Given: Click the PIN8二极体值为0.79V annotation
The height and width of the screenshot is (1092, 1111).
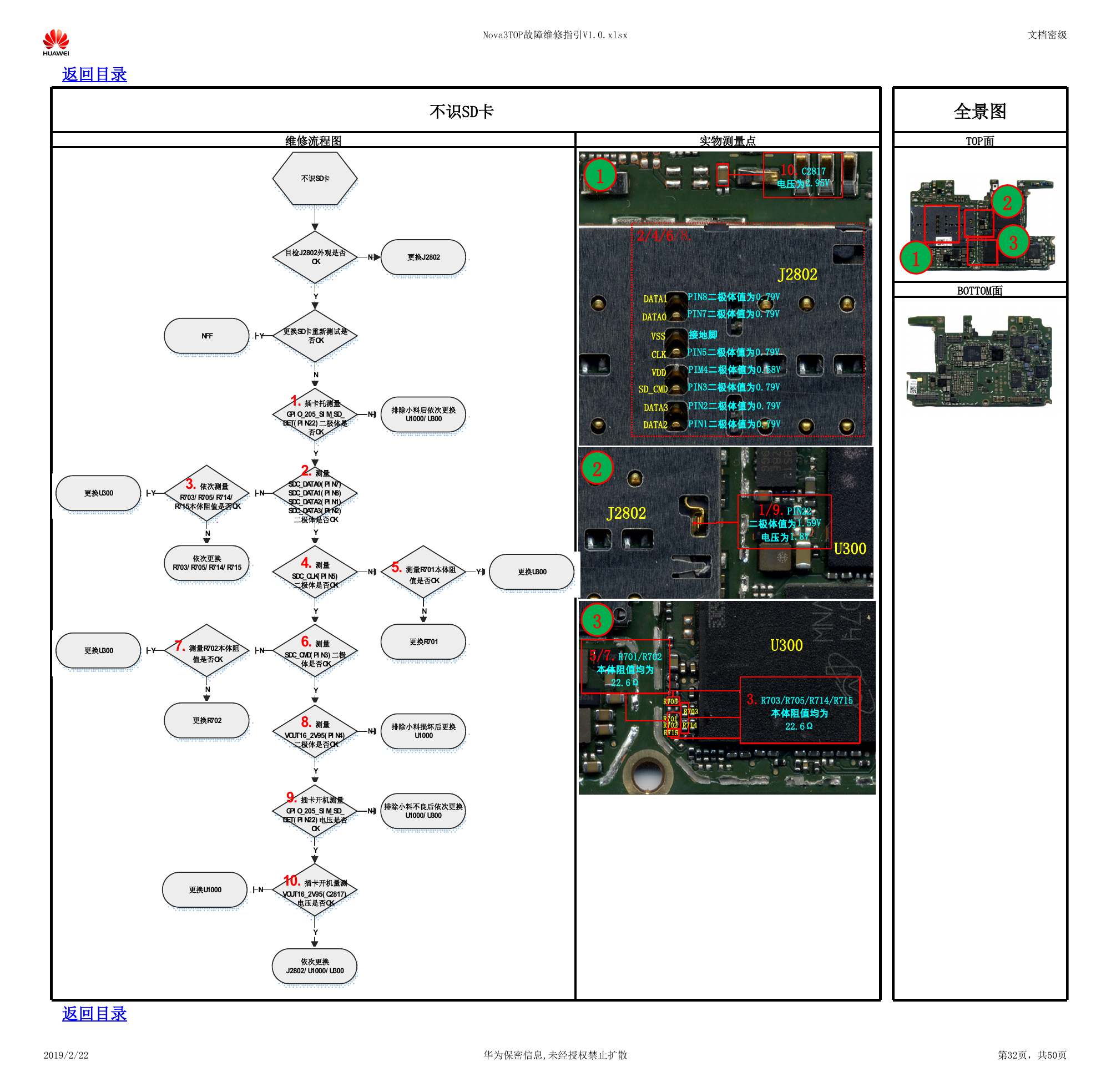Looking at the screenshot, I should point(734,297).
